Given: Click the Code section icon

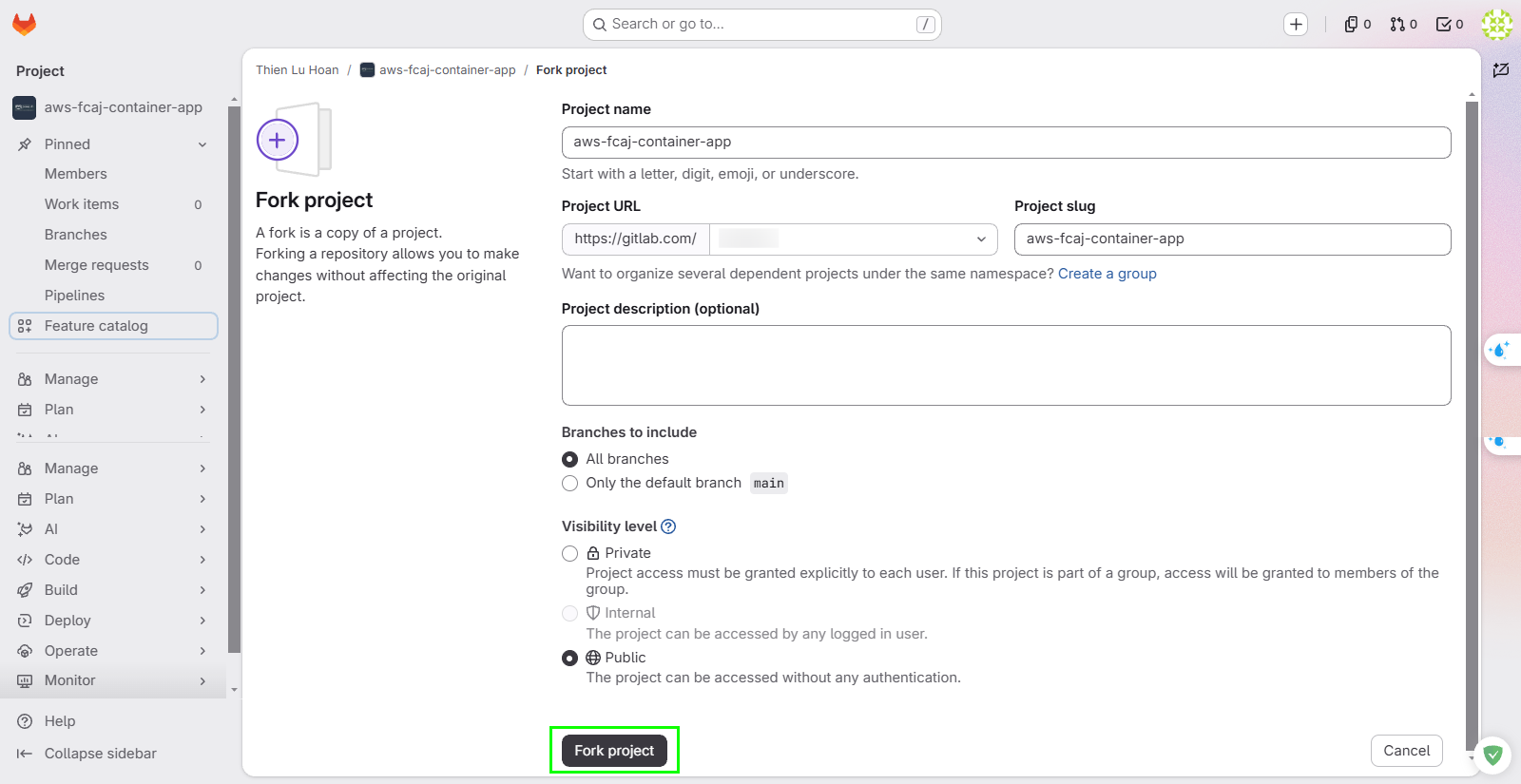Looking at the screenshot, I should pos(25,560).
